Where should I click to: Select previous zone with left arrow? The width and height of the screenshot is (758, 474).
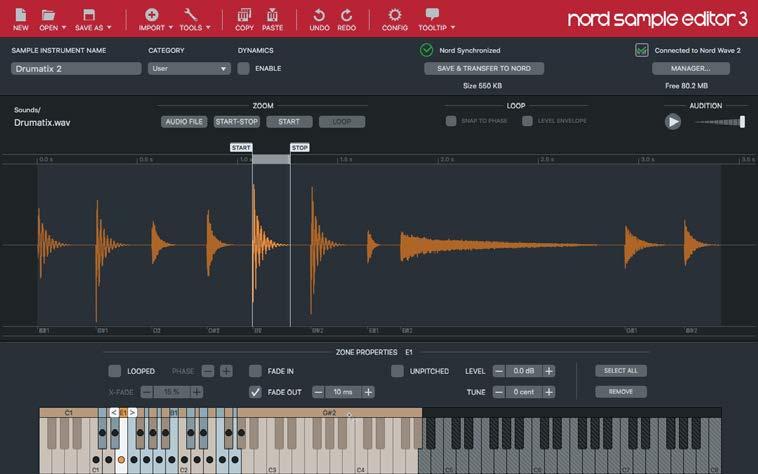point(114,413)
